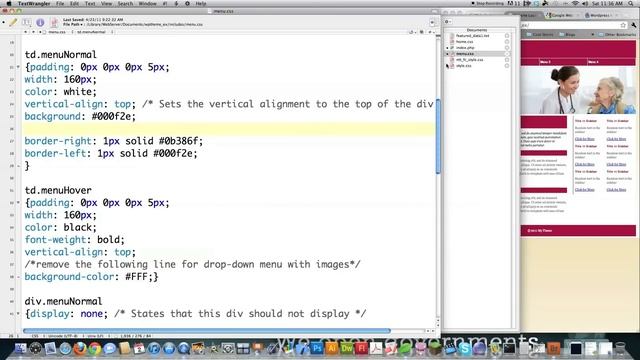Go to previous document arrow in navigation bar
The height and width of the screenshot is (360, 640).
25,32
